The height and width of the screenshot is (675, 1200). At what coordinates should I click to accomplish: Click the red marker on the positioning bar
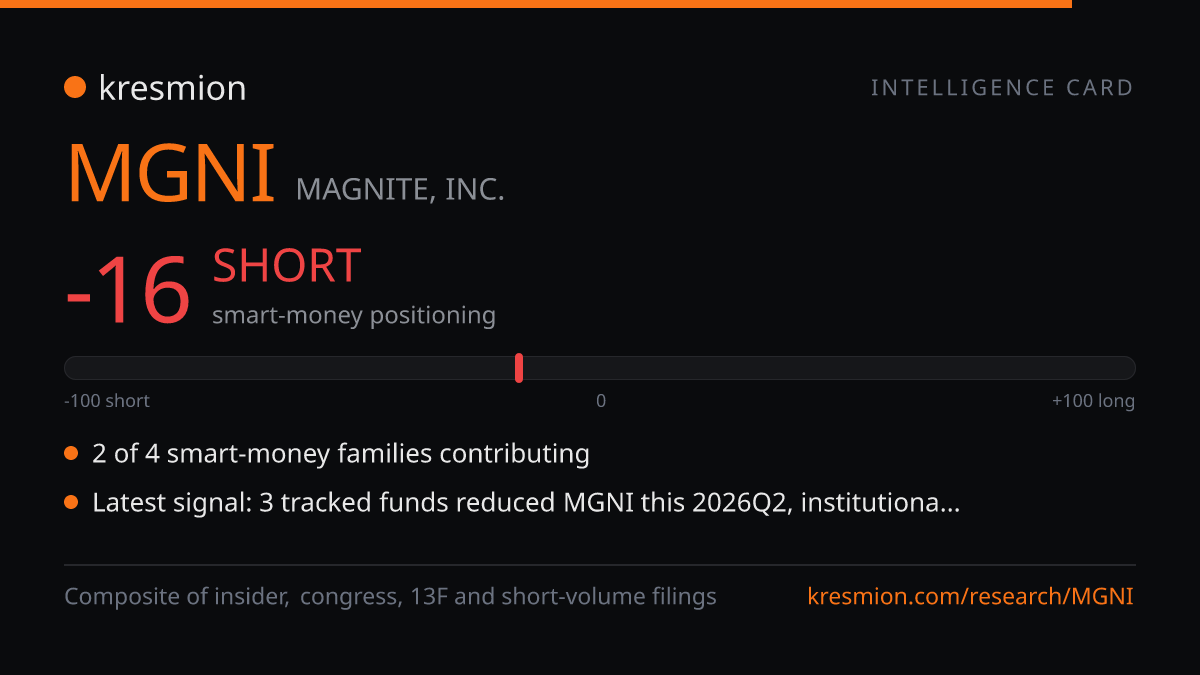[519, 368]
